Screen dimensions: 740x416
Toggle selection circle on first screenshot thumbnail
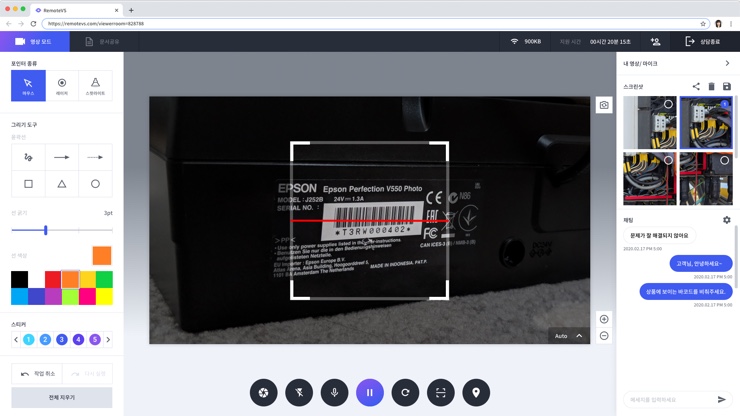pyautogui.click(x=668, y=104)
